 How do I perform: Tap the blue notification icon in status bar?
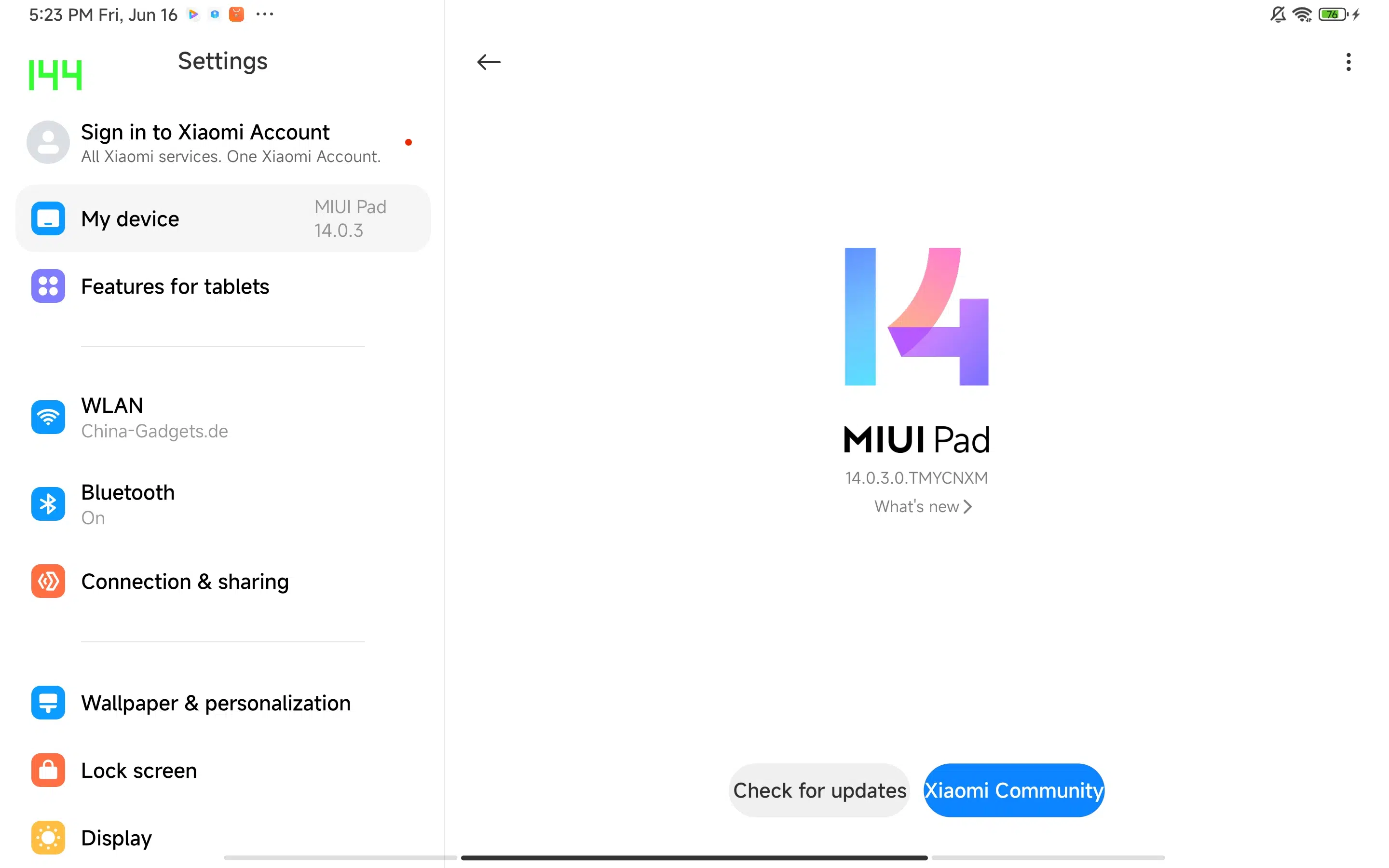tap(215, 14)
